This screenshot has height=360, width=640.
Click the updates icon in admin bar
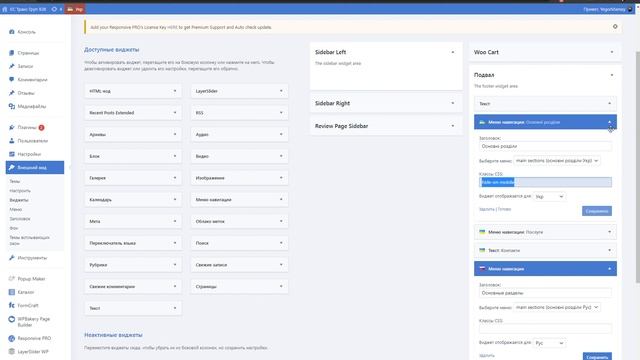pyautogui.click(x=54, y=9)
